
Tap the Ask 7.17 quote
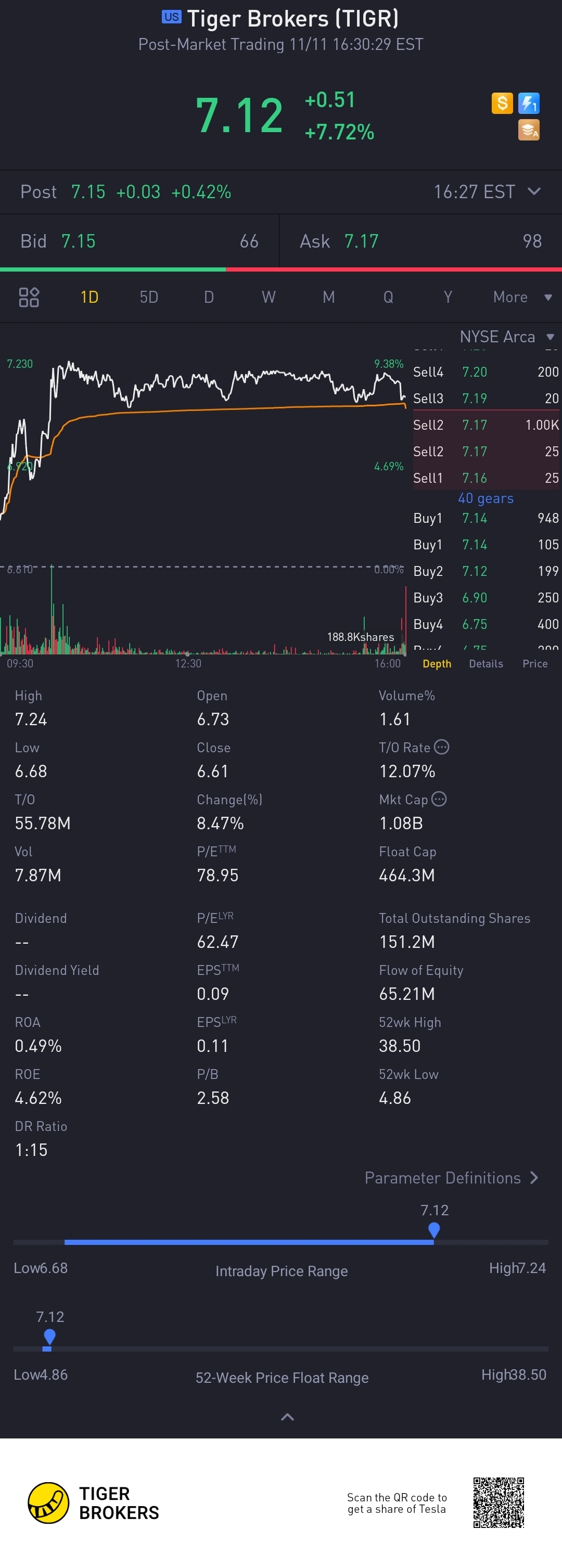point(421,241)
